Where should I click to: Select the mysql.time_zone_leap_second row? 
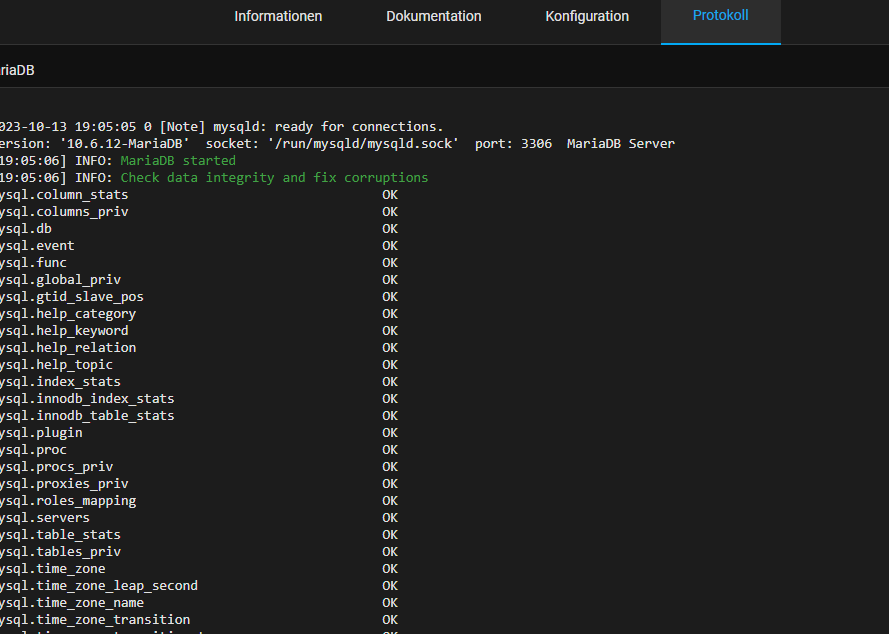[x=199, y=586]
